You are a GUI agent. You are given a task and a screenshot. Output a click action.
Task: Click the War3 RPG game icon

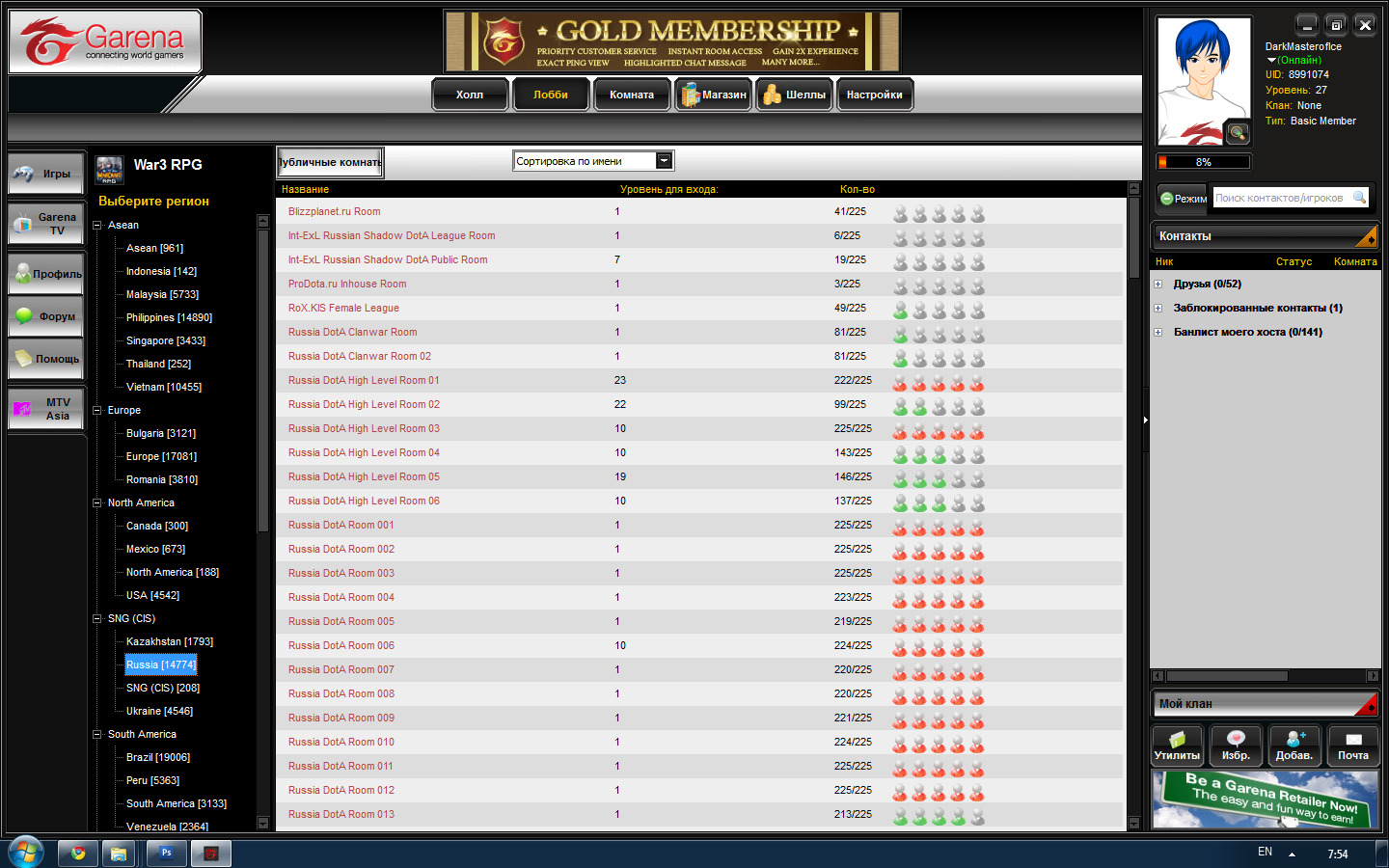(110, 170)
